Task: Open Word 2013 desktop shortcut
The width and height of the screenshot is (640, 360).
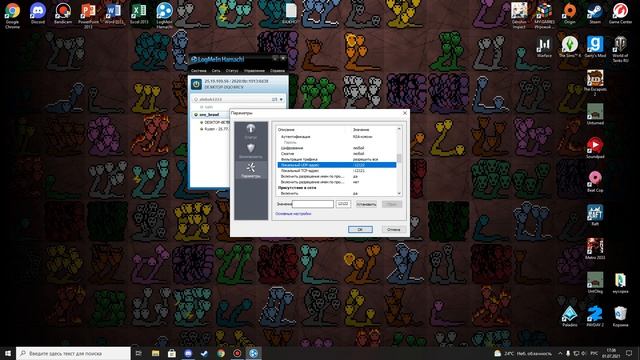Action: [113, 13]
